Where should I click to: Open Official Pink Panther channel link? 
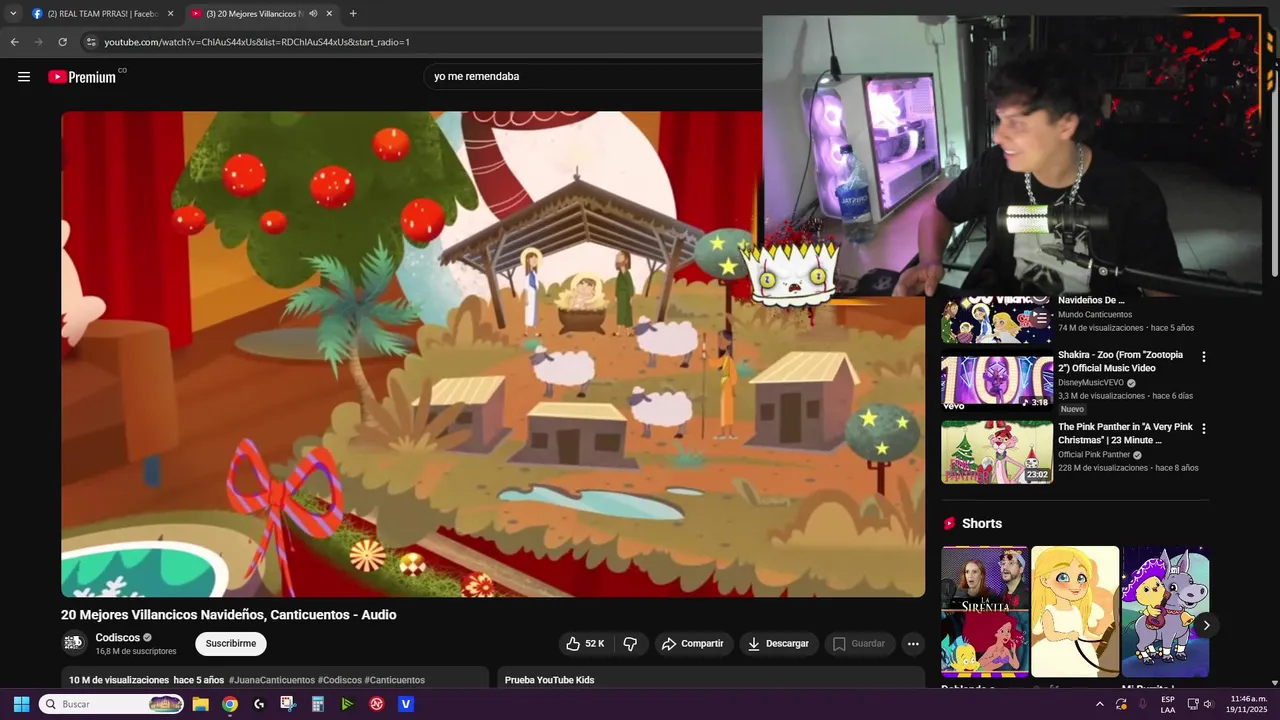pos(1094,455)
